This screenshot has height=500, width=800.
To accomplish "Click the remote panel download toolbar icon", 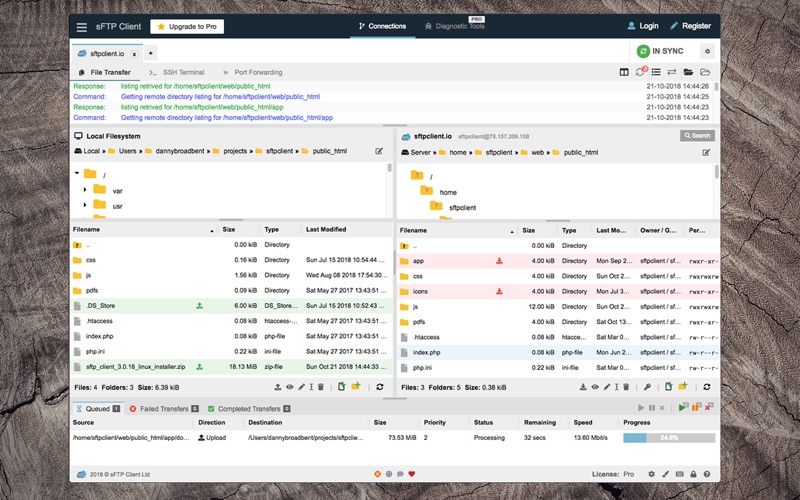I will click(583, 387).
